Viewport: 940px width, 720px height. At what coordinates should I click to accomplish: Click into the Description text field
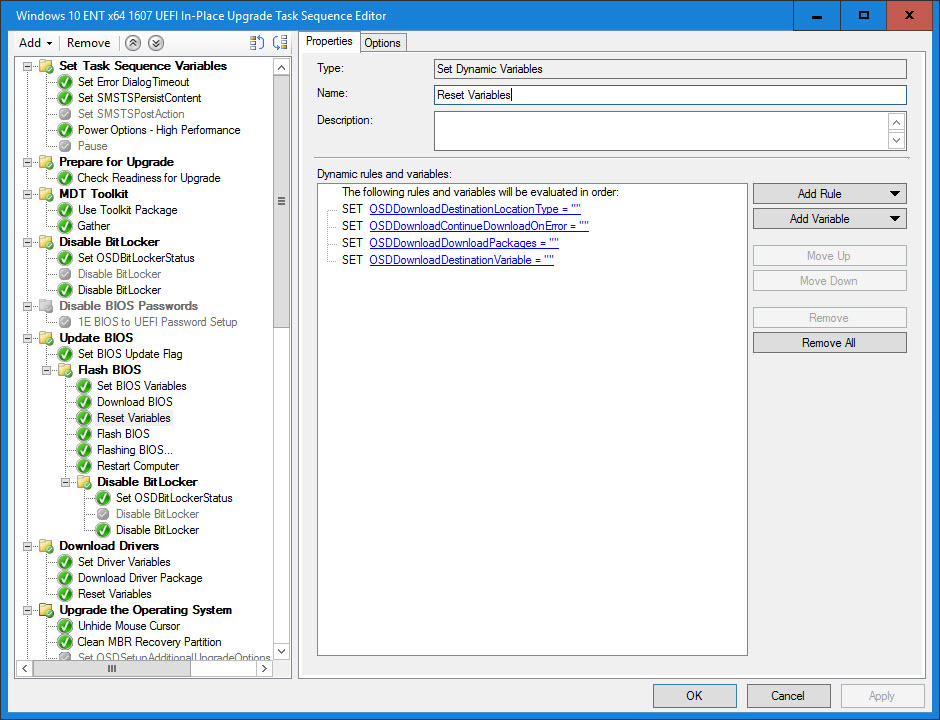tap(660, 131)
